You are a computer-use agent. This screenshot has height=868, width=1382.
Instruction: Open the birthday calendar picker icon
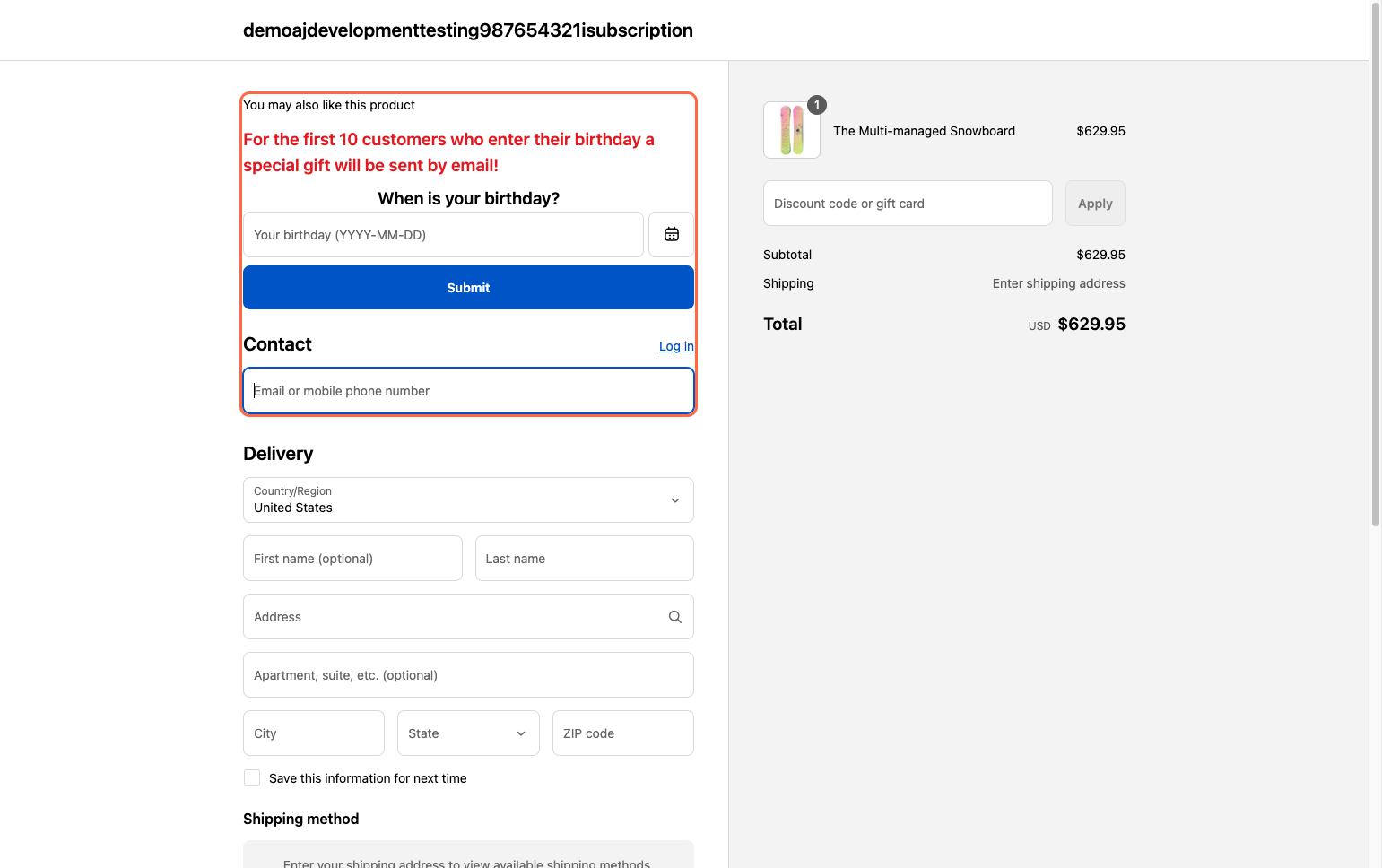coord(671,235)
